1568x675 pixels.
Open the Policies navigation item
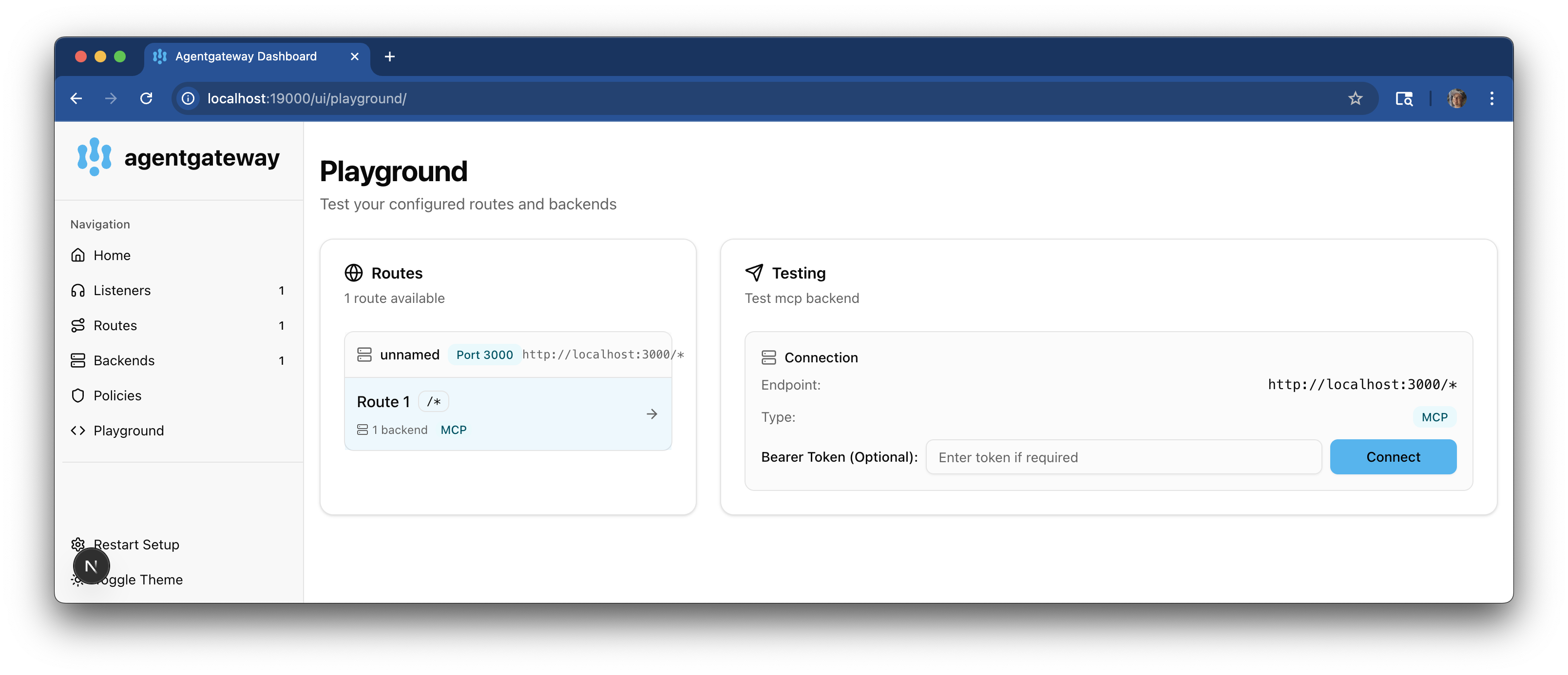[x=178, y=395]
